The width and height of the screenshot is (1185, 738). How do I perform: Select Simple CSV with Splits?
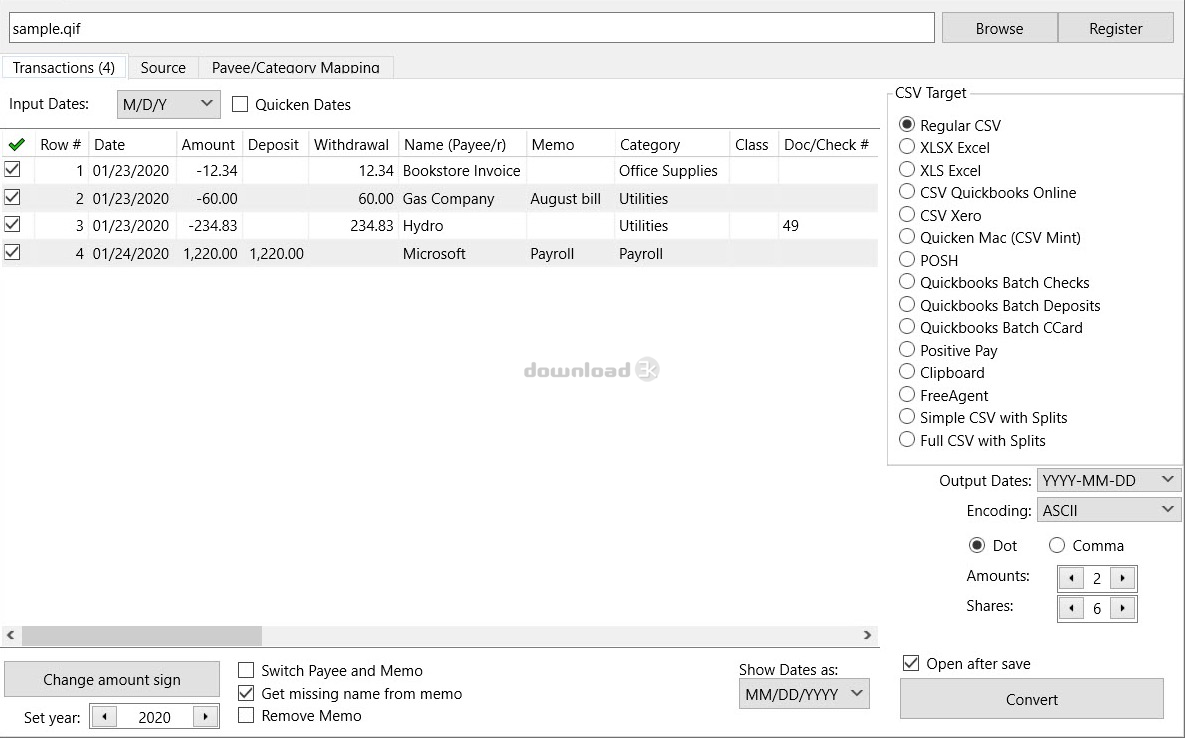point(907,416)
